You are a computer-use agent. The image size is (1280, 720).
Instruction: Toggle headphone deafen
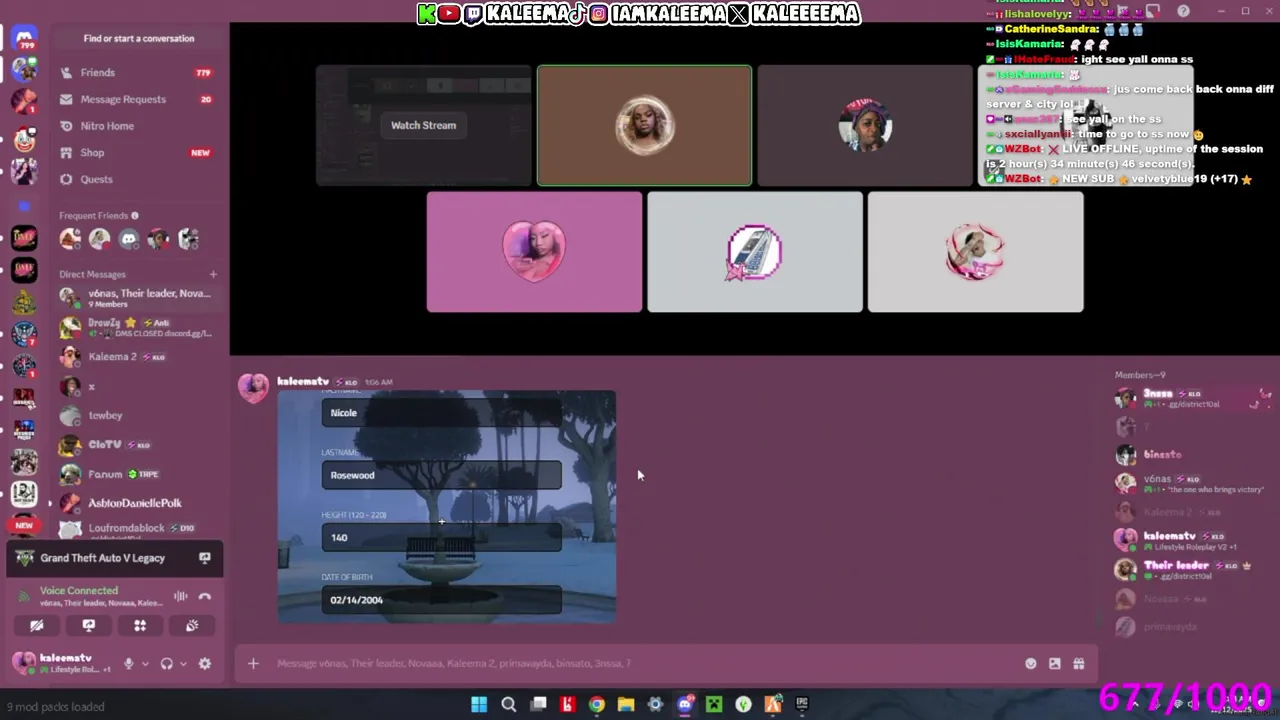point(167,663)
